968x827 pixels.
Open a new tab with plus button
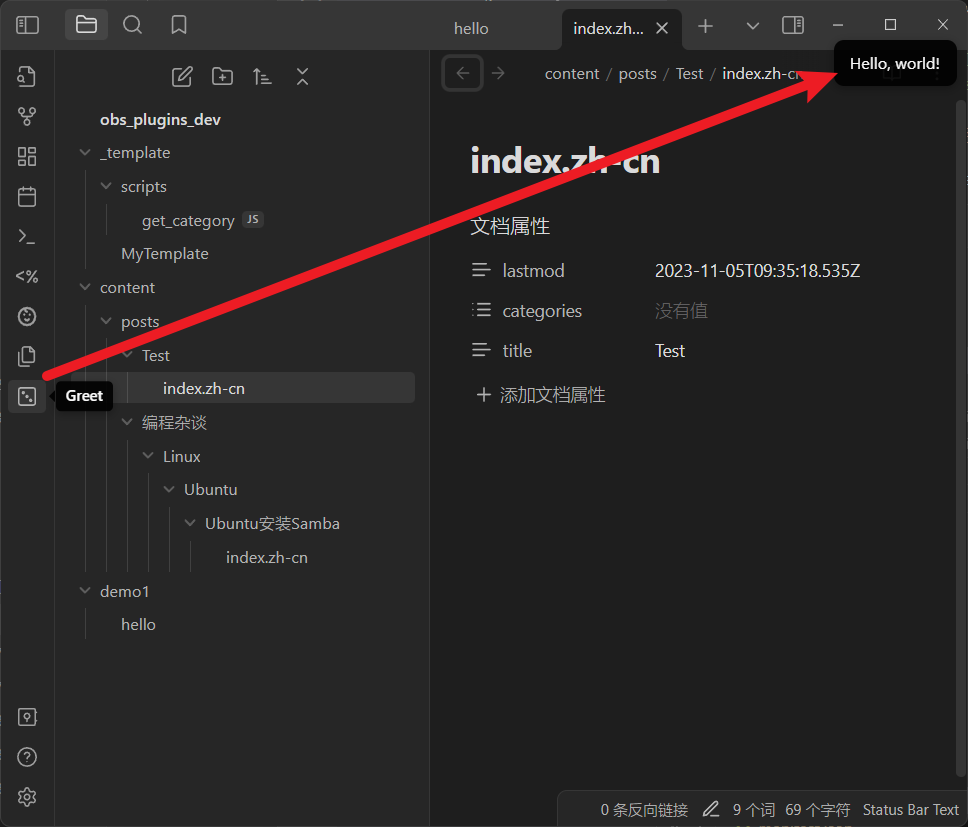(706, 26)
